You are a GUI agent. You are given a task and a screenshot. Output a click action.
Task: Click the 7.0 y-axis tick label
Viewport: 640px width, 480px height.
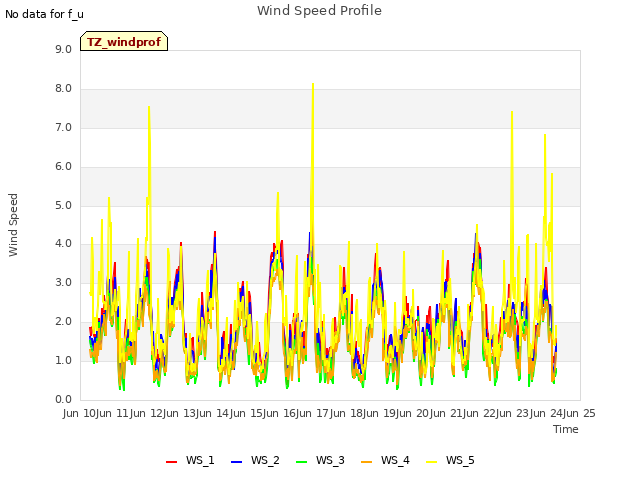tap(63, 128)
